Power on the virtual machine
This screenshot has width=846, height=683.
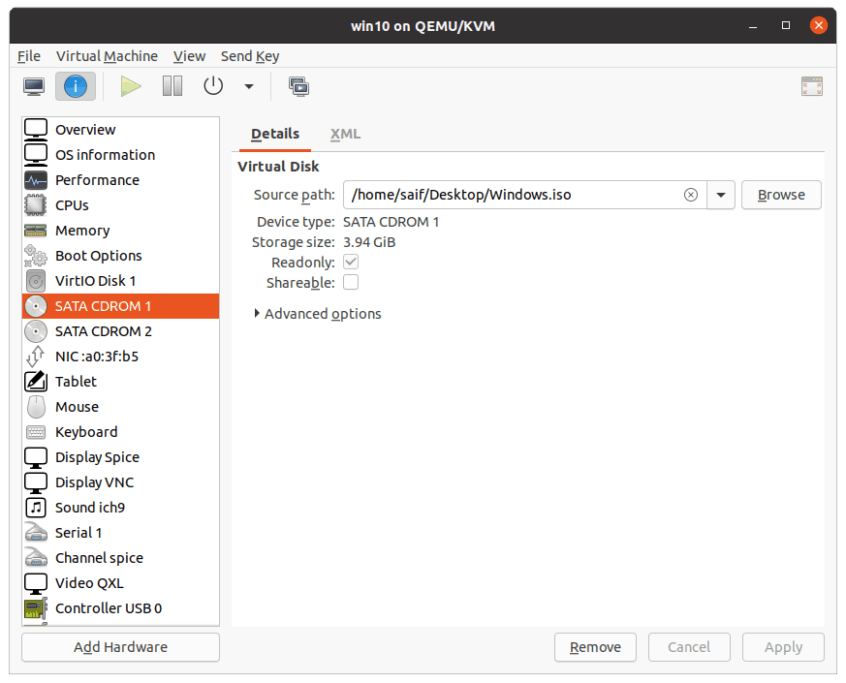click(131, 86)
